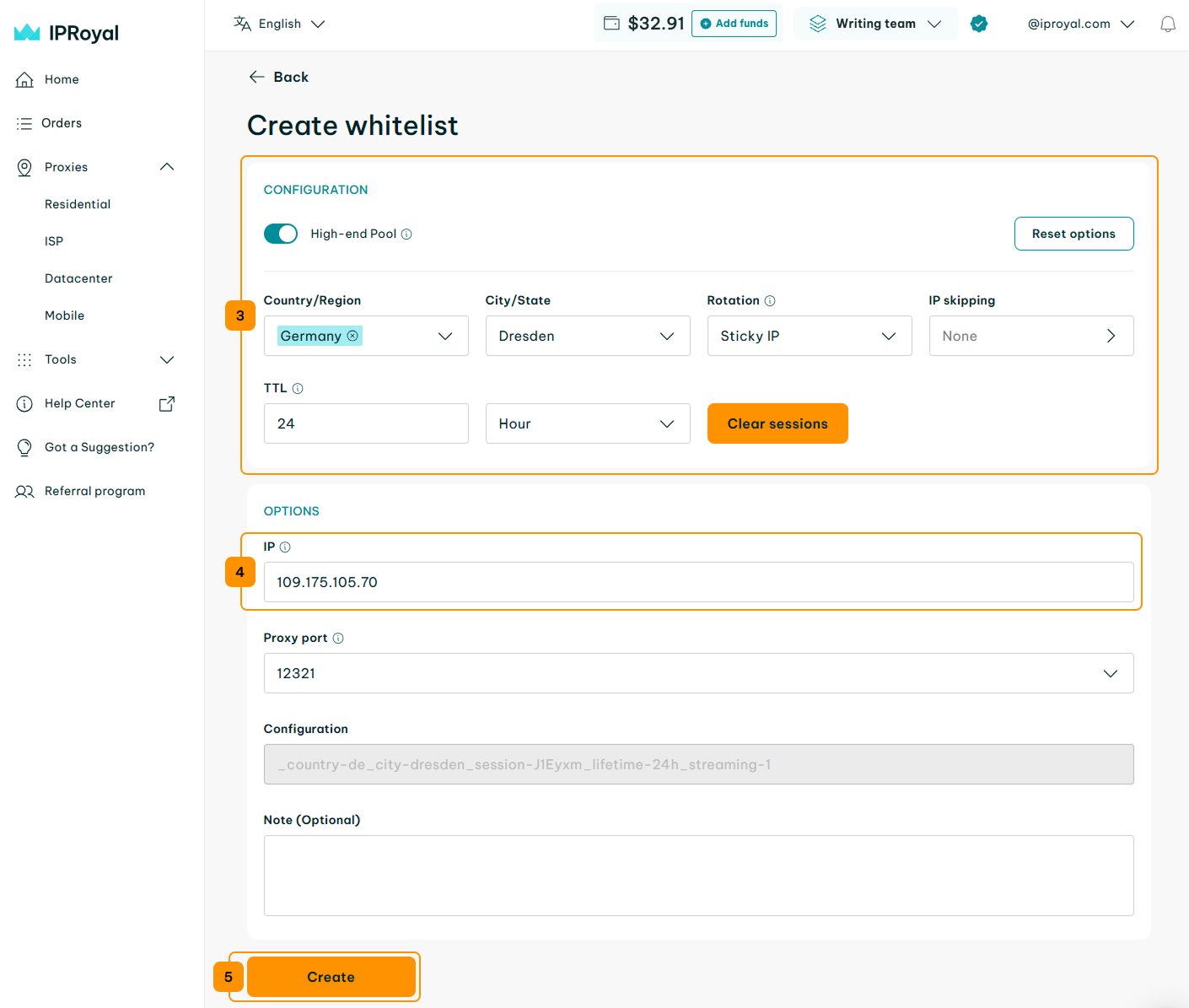Click the Back arrow icon
The image size is (1189, 1008).
pyautogui.click(x=256, y=77)
